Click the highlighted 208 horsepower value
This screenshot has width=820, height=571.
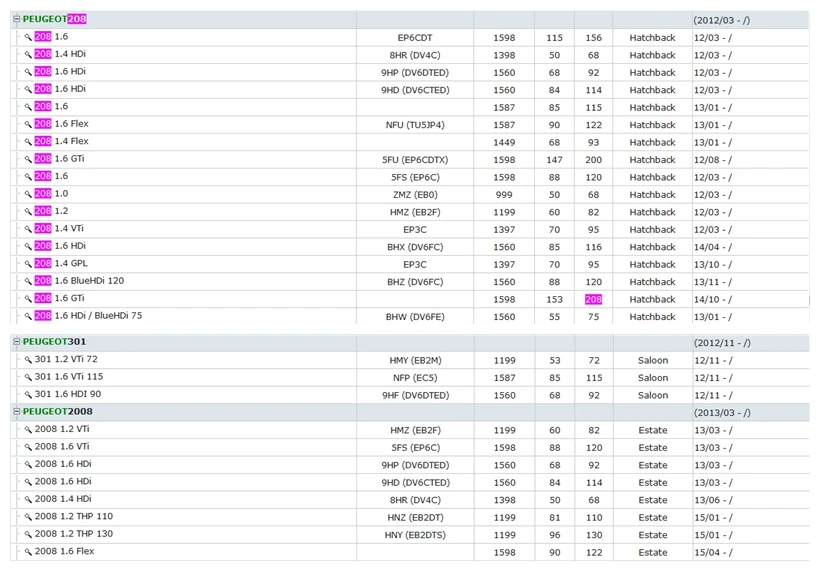tap(593, 299)
